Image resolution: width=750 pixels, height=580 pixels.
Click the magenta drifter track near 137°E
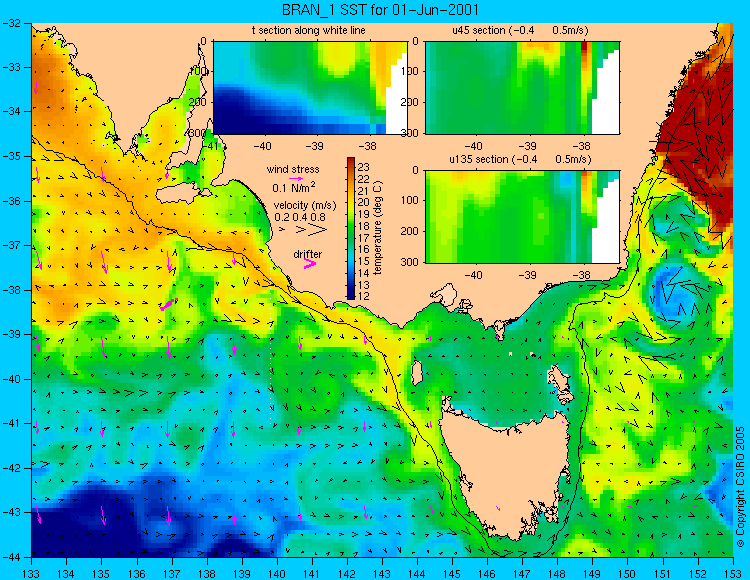[x=169, y=304]
